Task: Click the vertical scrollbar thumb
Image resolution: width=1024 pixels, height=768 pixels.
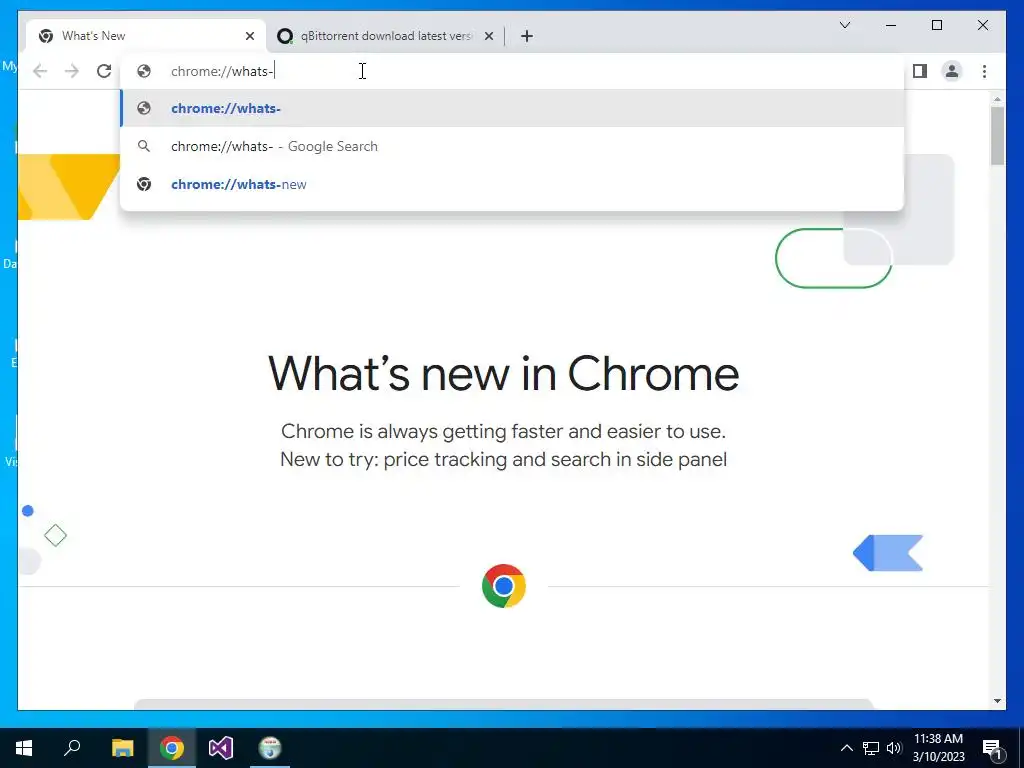Action: [x=997, y=135]
